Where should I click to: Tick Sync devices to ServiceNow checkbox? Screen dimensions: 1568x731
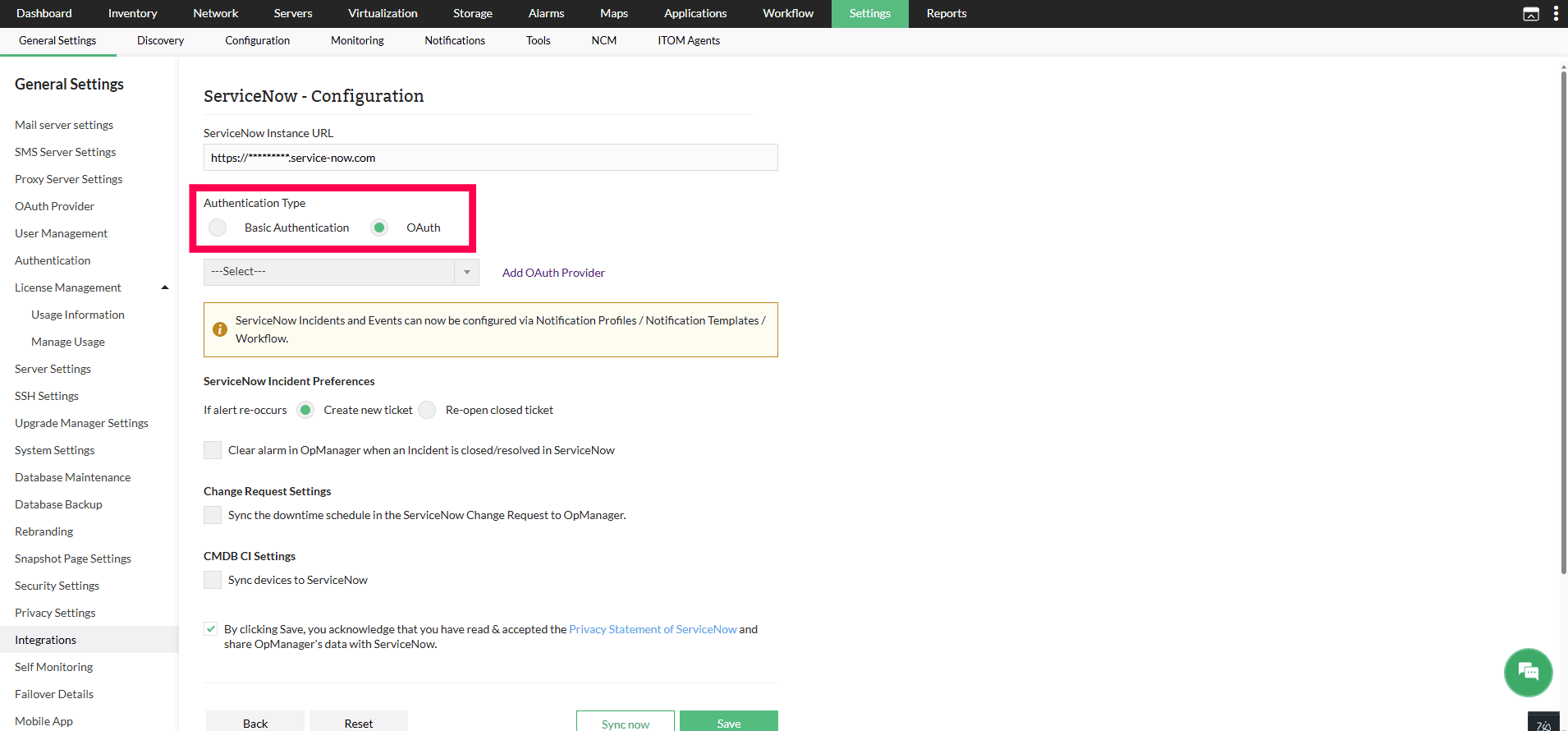tap(213, 580)
